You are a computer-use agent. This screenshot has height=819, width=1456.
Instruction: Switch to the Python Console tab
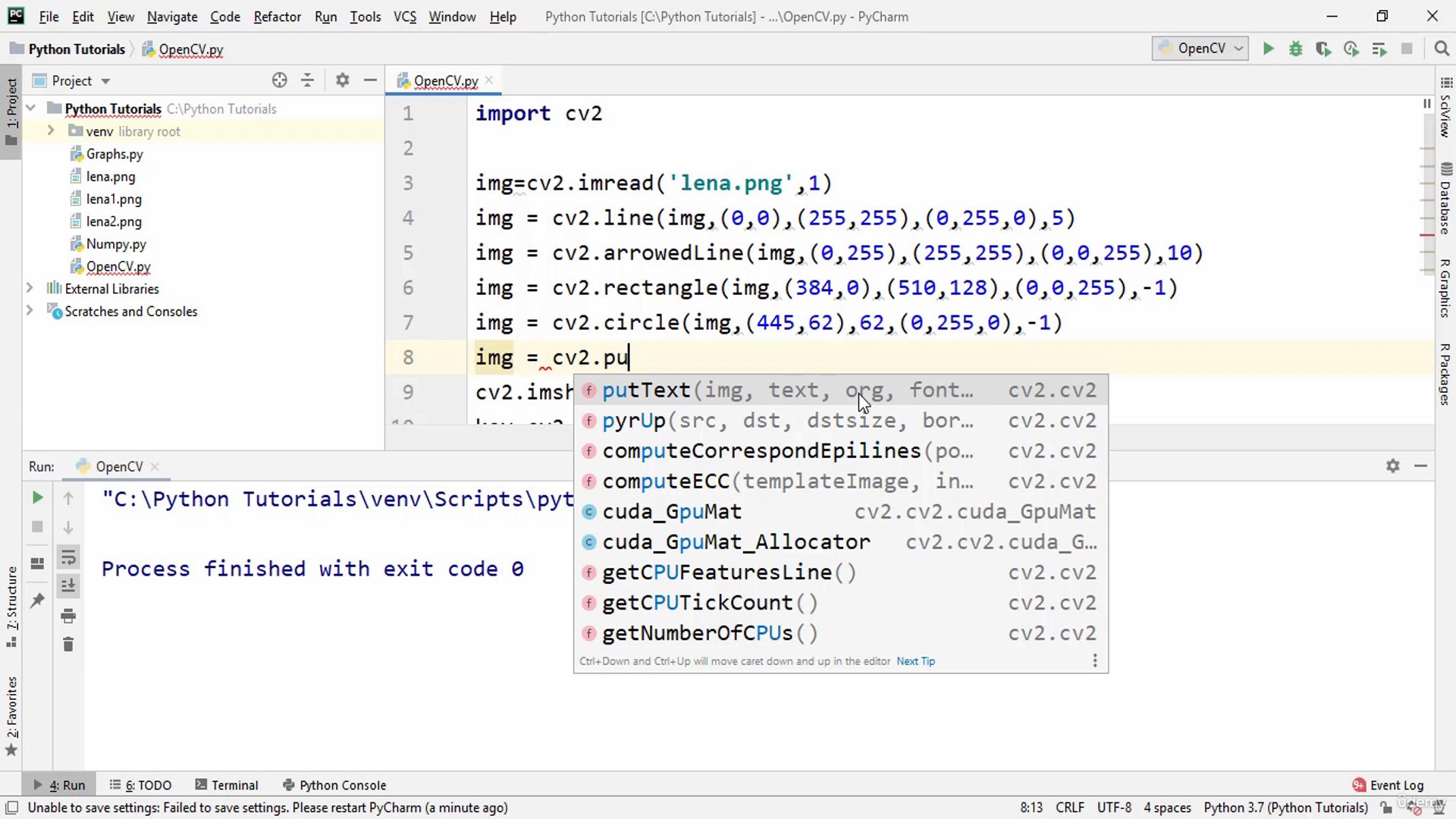[x=334, y=785]
